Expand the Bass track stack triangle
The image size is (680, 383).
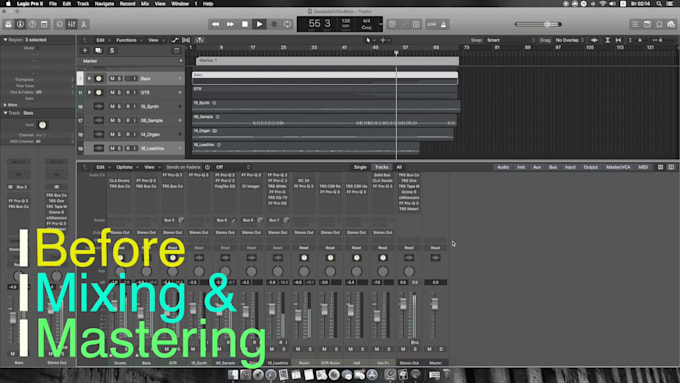(89, 79)
